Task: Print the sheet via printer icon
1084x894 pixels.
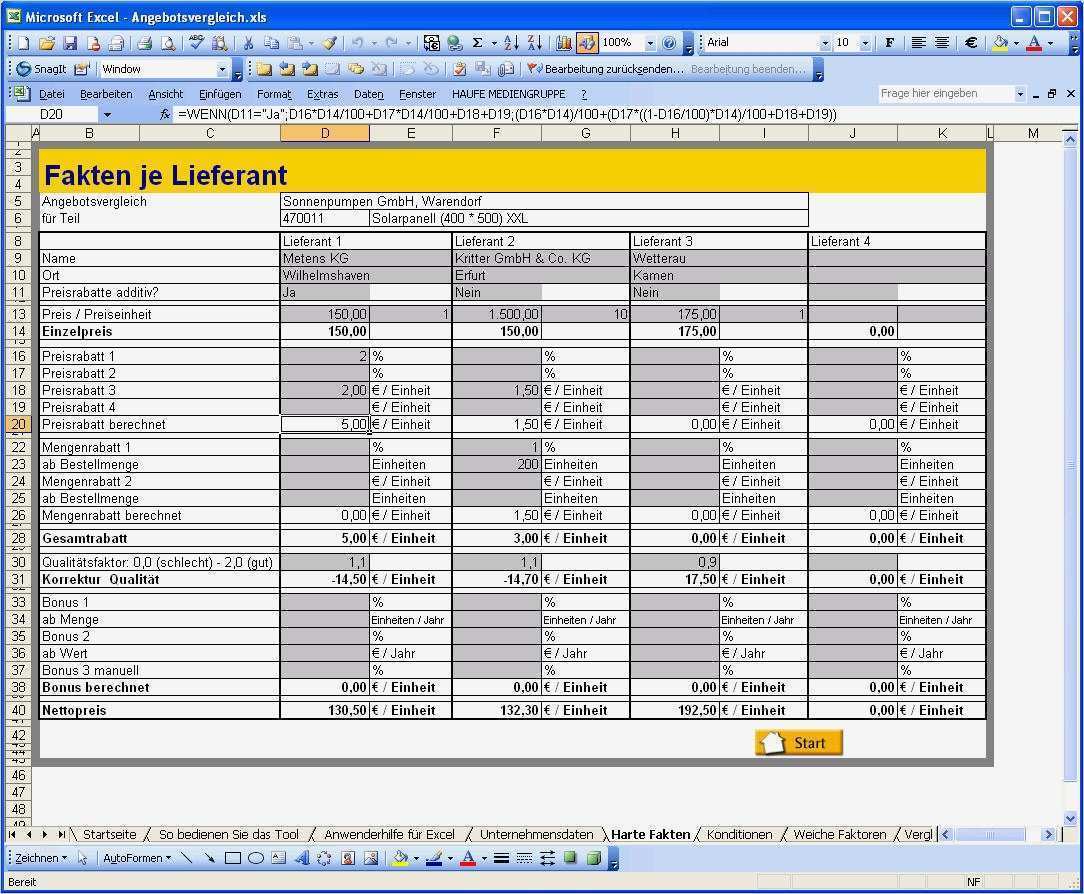Action: click(144, 43)
